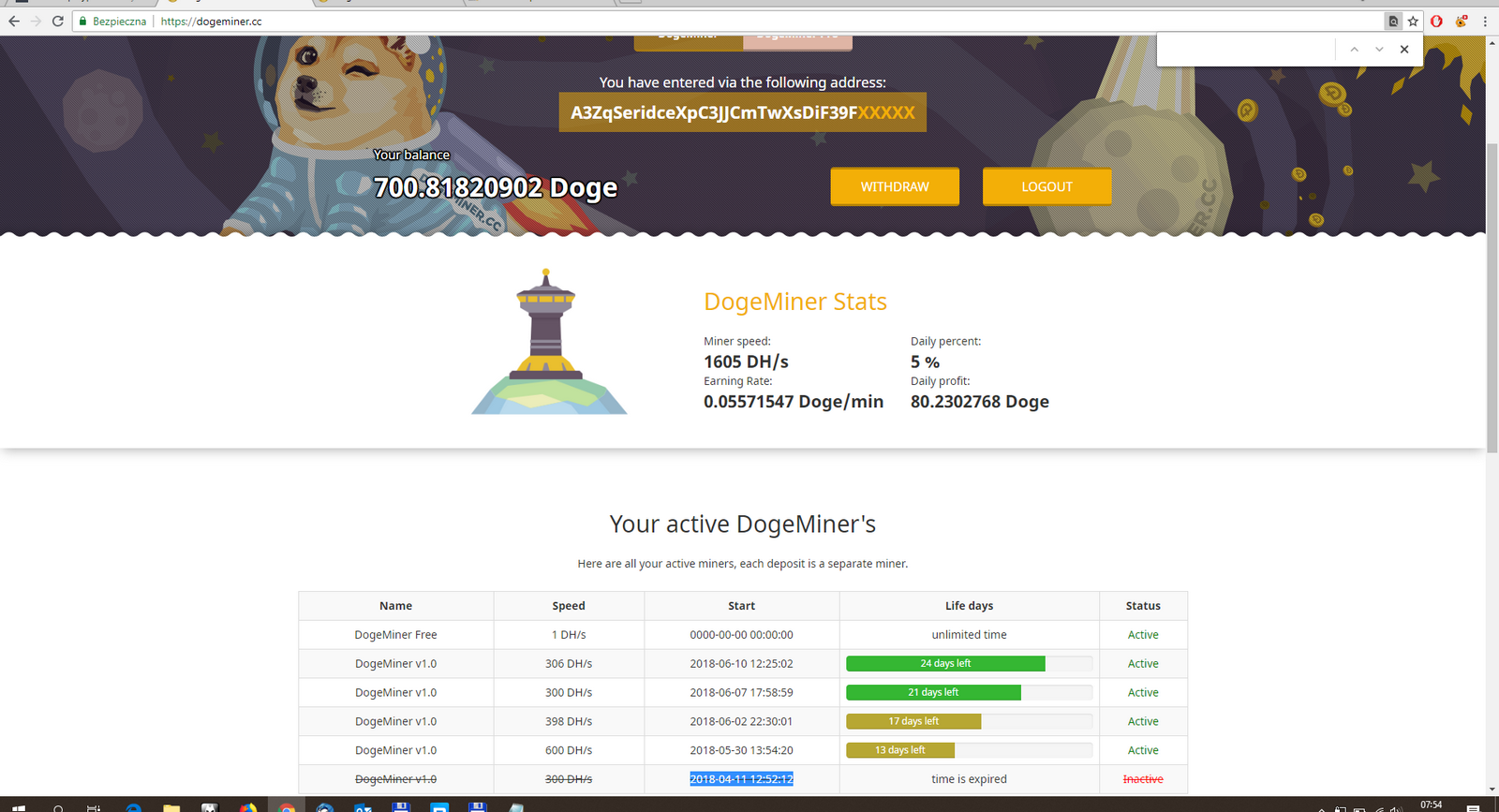
Task: Click the daily percent value 5 %
Action: click(925, 362)
